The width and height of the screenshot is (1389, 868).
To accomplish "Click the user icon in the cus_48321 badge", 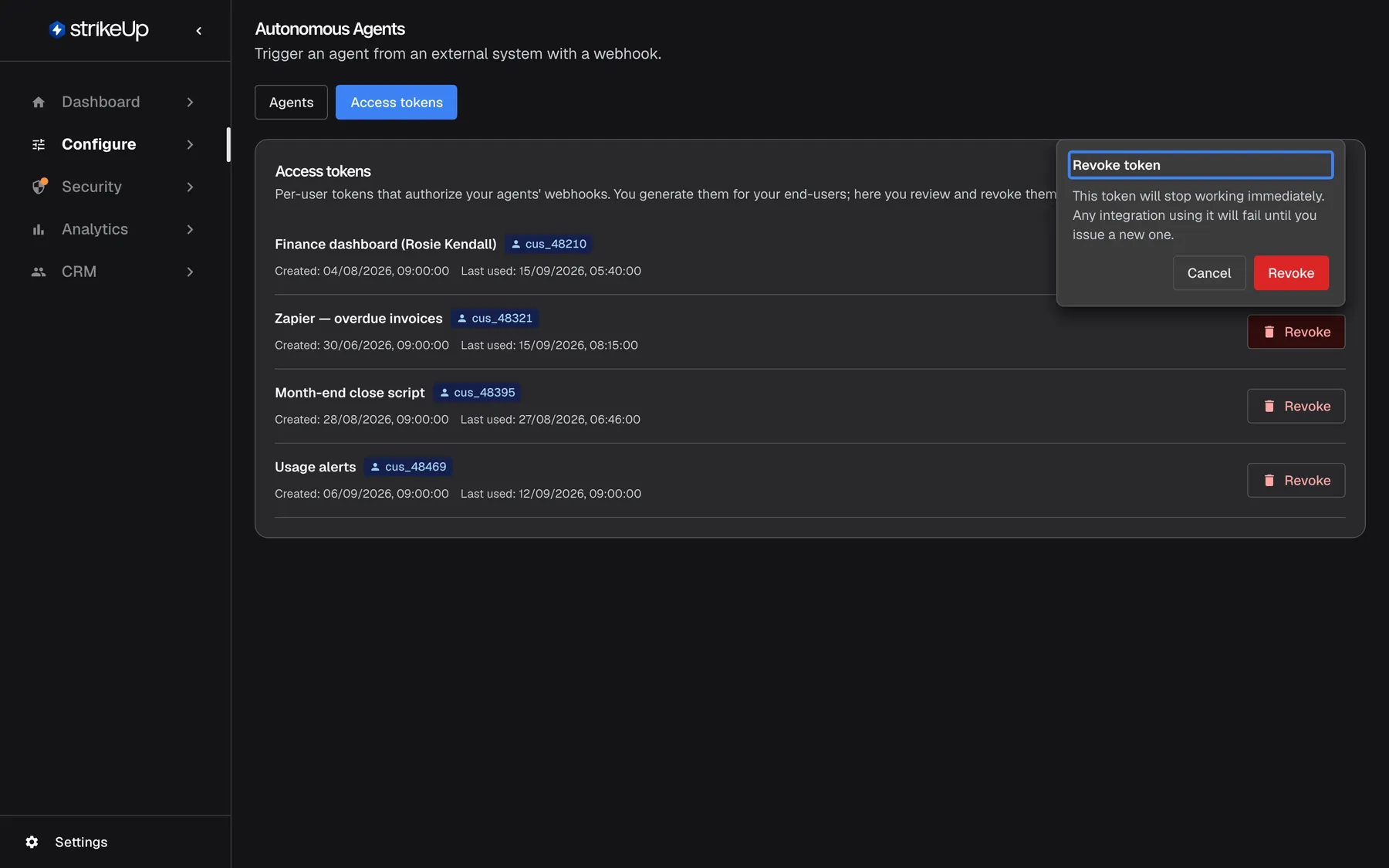I will click(x=462, y=319).
